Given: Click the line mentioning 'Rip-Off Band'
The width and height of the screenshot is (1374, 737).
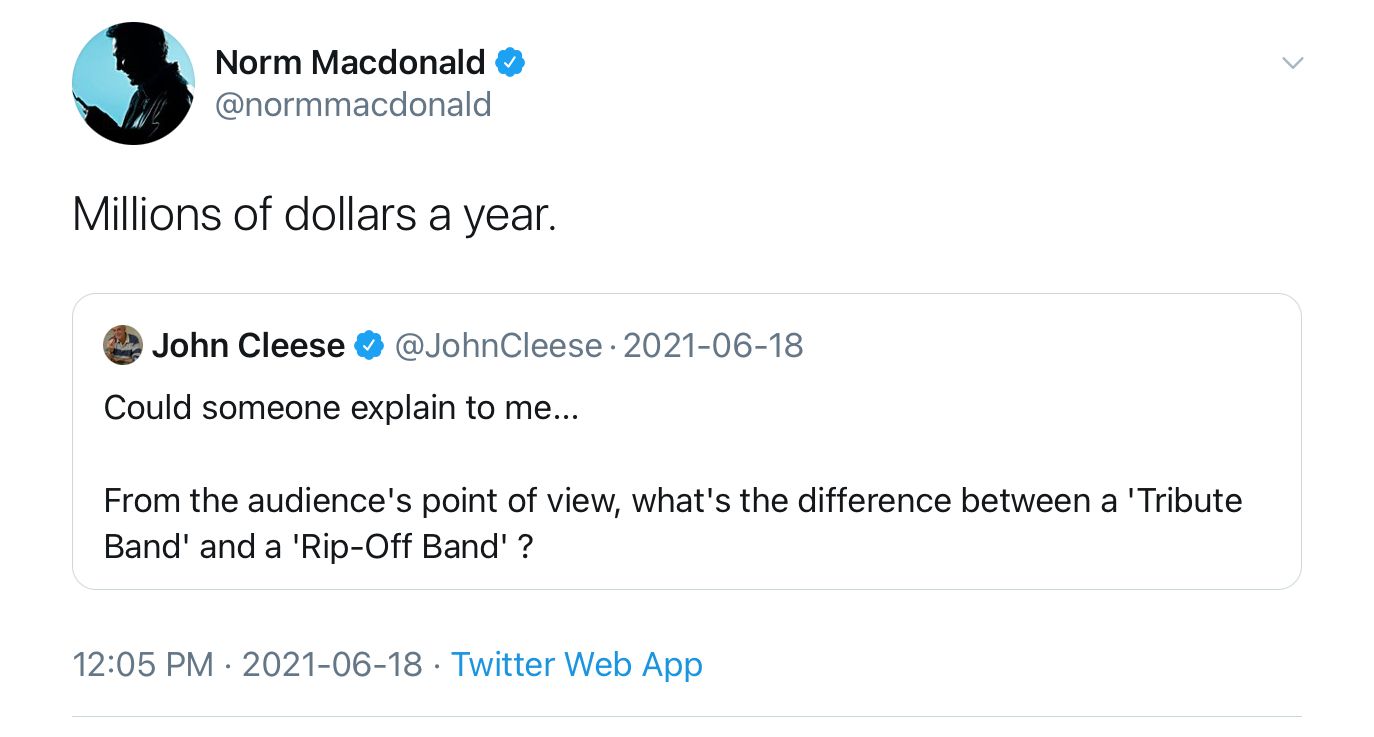Looking at the screenshot, I should pos(318,547).
